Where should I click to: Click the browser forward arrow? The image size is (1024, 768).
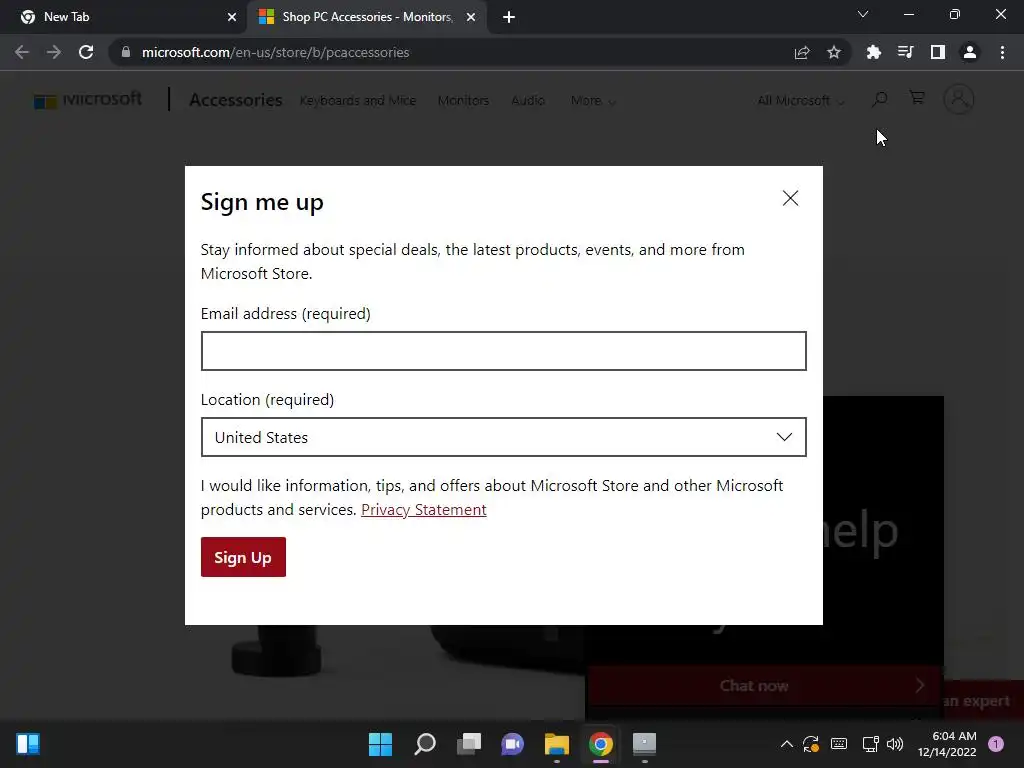pyautogui.click(x=54, y=52)
